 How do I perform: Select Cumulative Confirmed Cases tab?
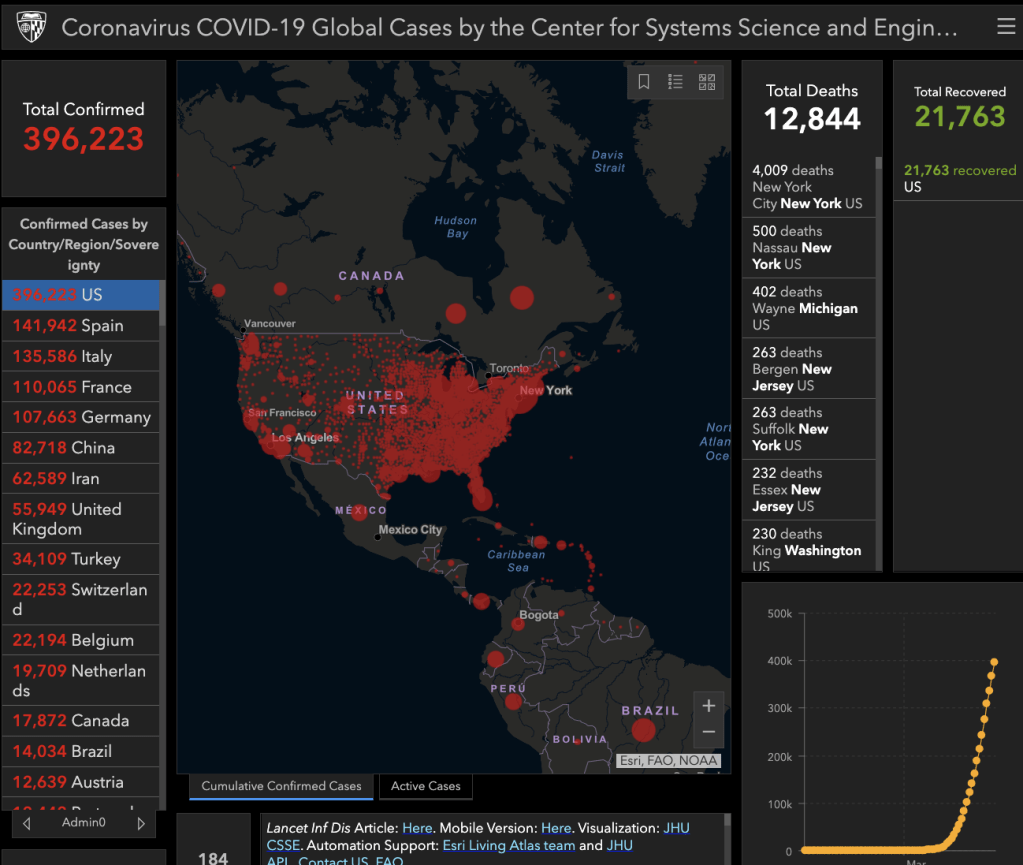click(281, 786)
